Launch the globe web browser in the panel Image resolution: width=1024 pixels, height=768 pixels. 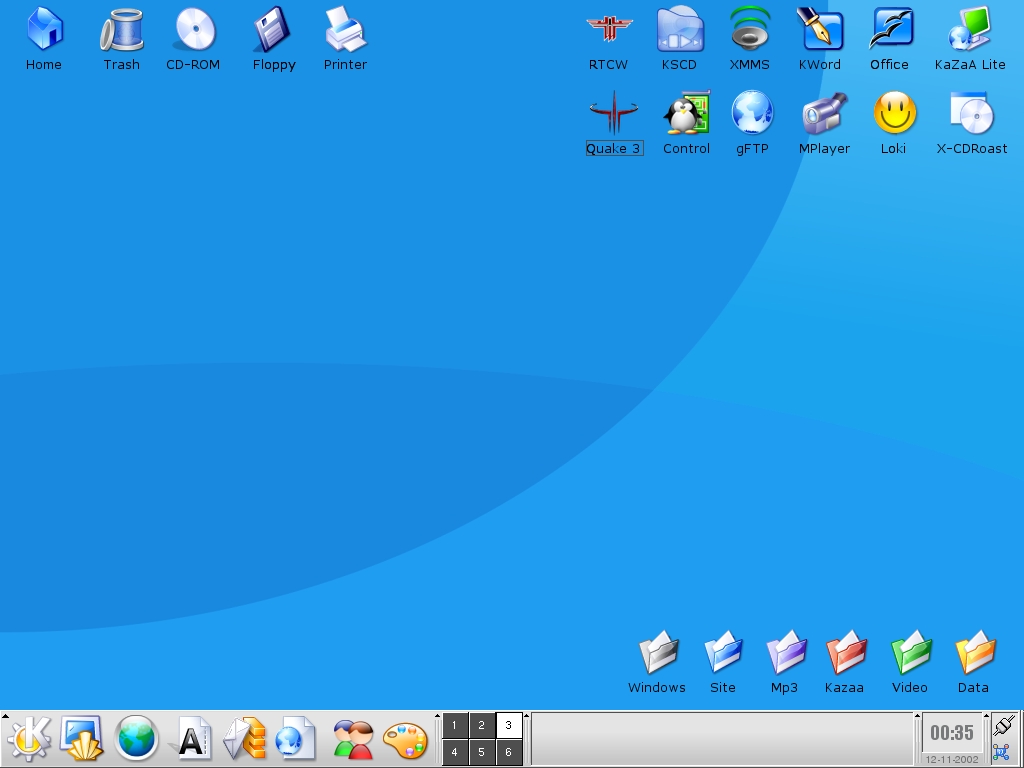(136, 739)
